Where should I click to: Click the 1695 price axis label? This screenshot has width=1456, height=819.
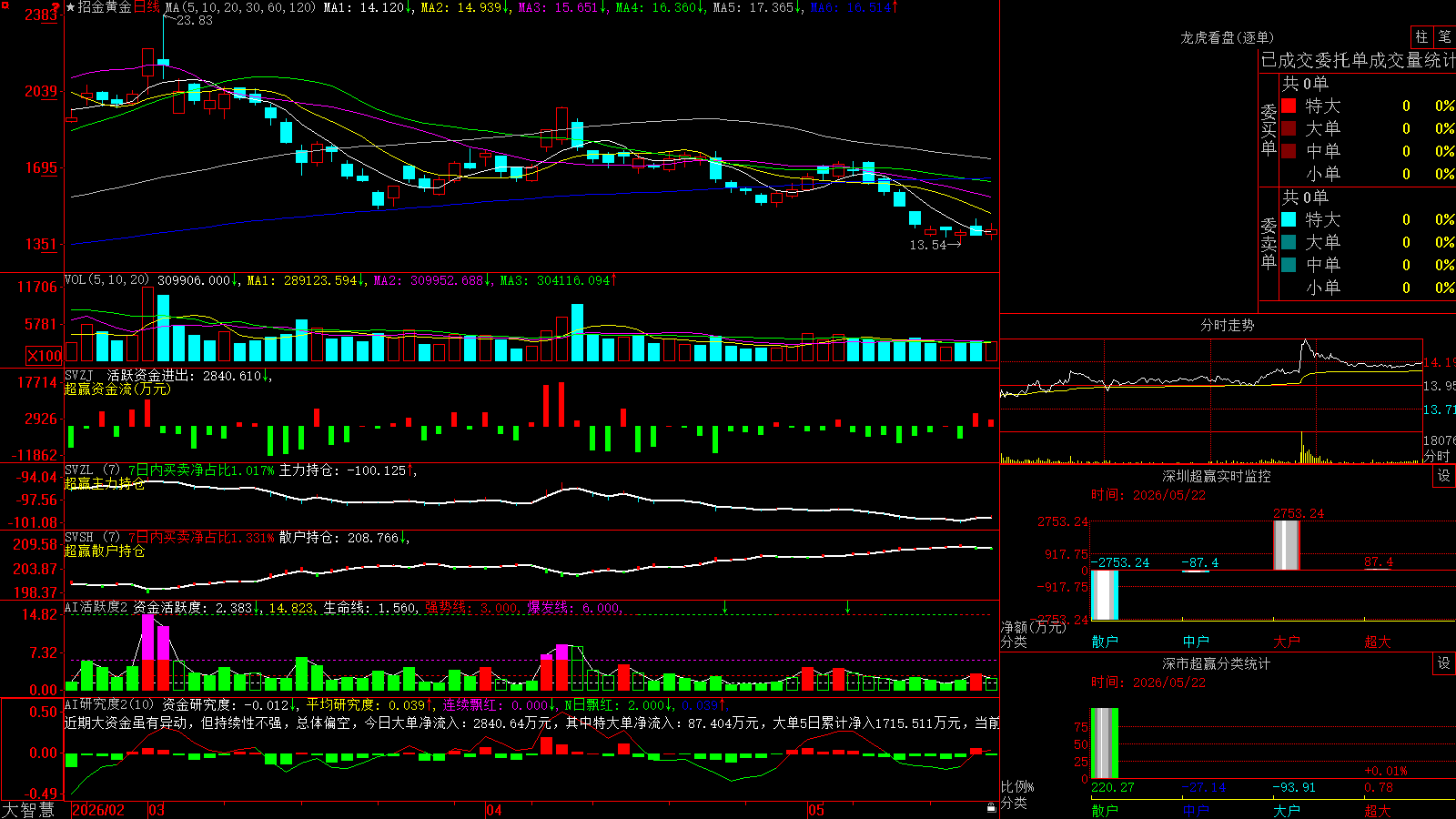[x=41, y=167]
